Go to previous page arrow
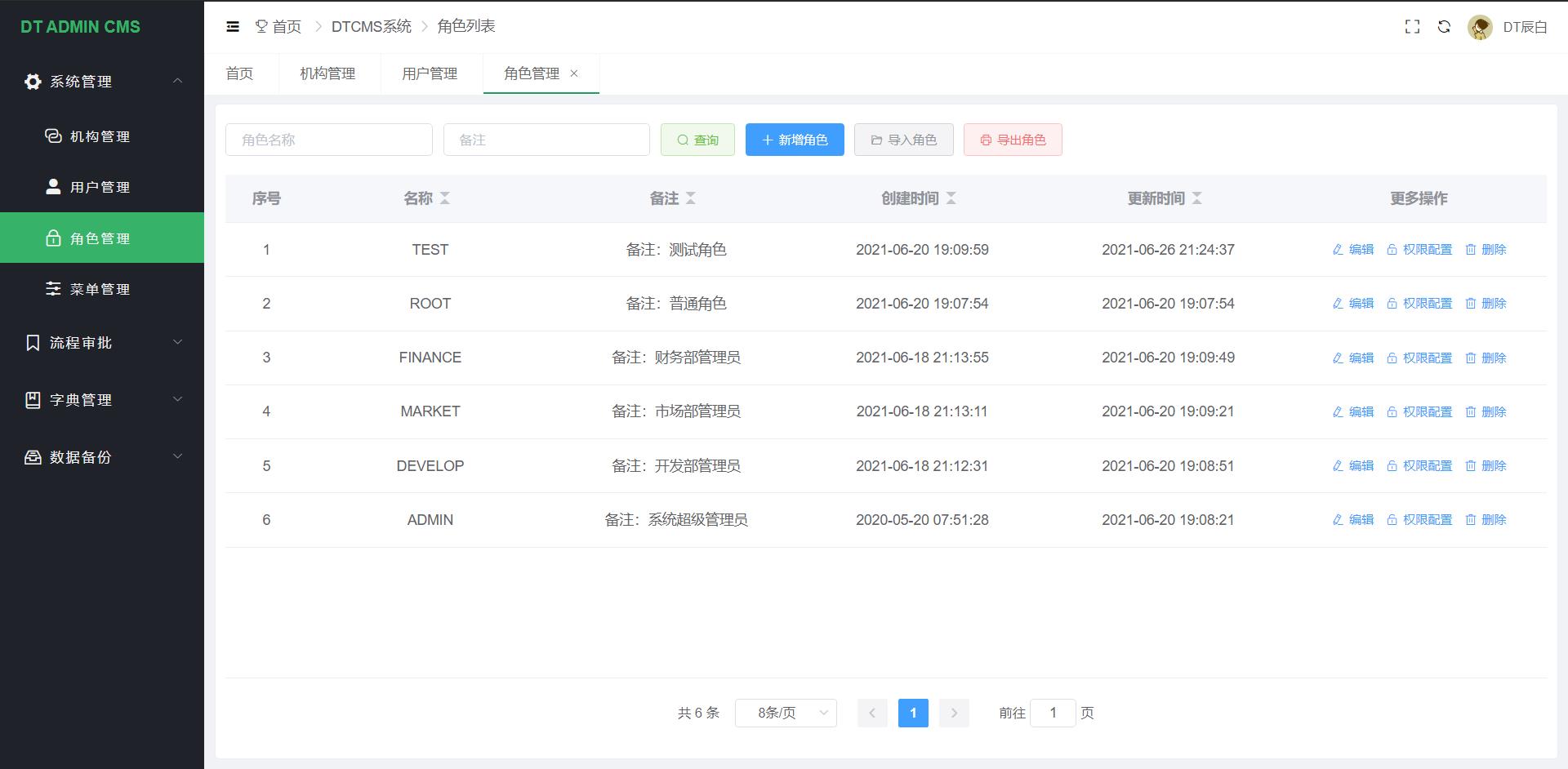The width and height of the screenshot is (1568, 769). click(x=872, y=713)
